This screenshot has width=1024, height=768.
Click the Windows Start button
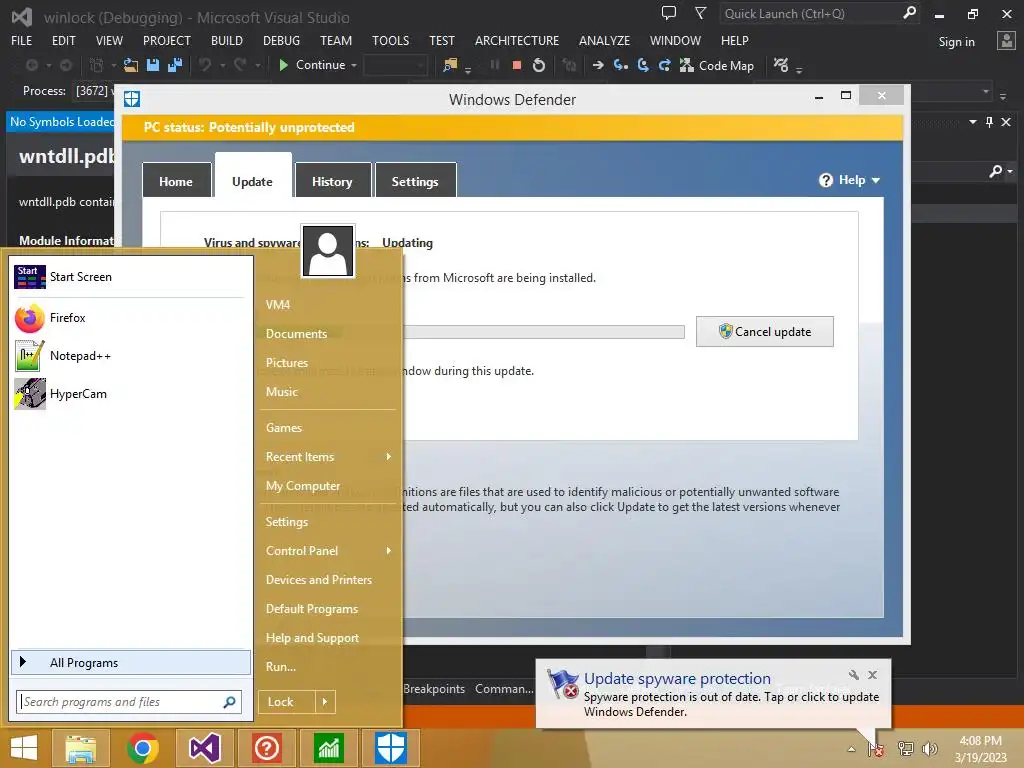[x=24, y=748]
